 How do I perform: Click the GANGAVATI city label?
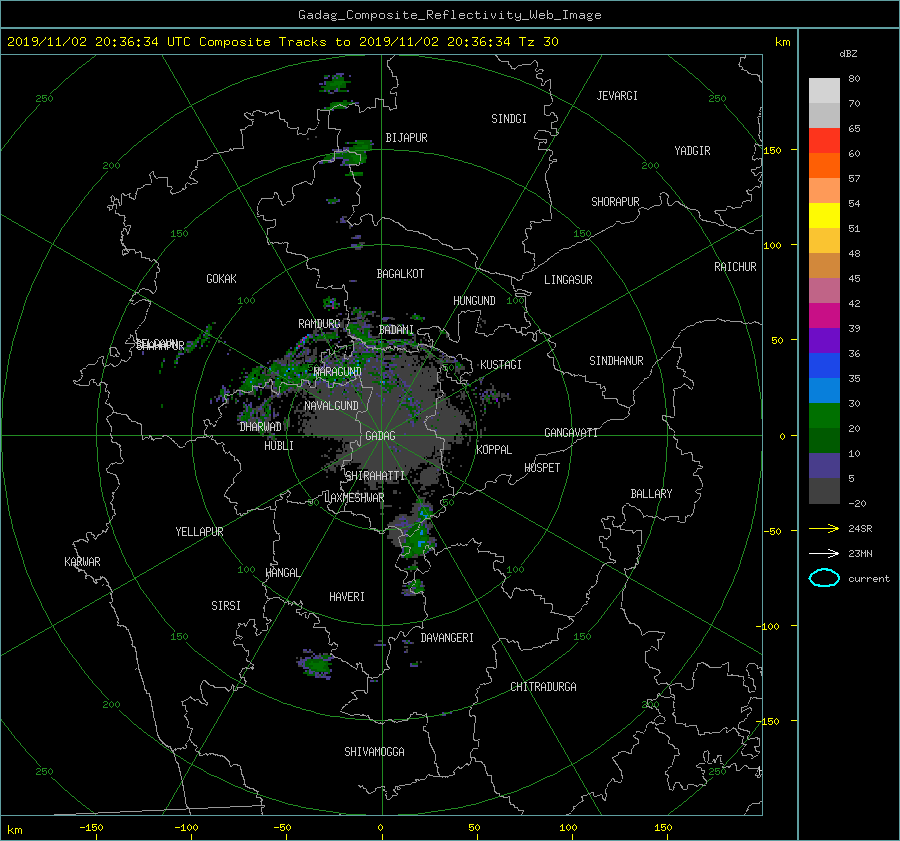point(571,433)
